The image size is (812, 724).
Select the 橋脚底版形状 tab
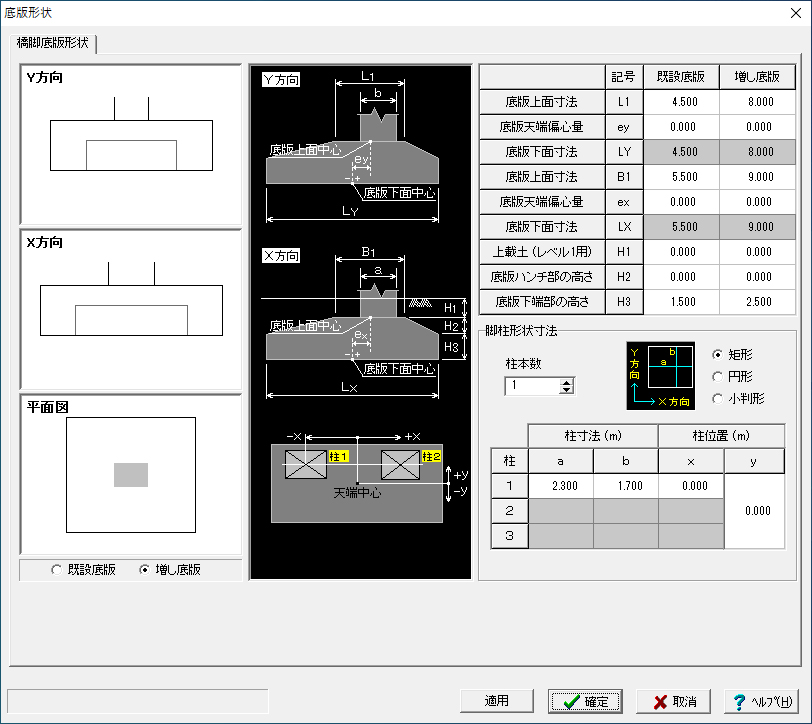[53, 44]
